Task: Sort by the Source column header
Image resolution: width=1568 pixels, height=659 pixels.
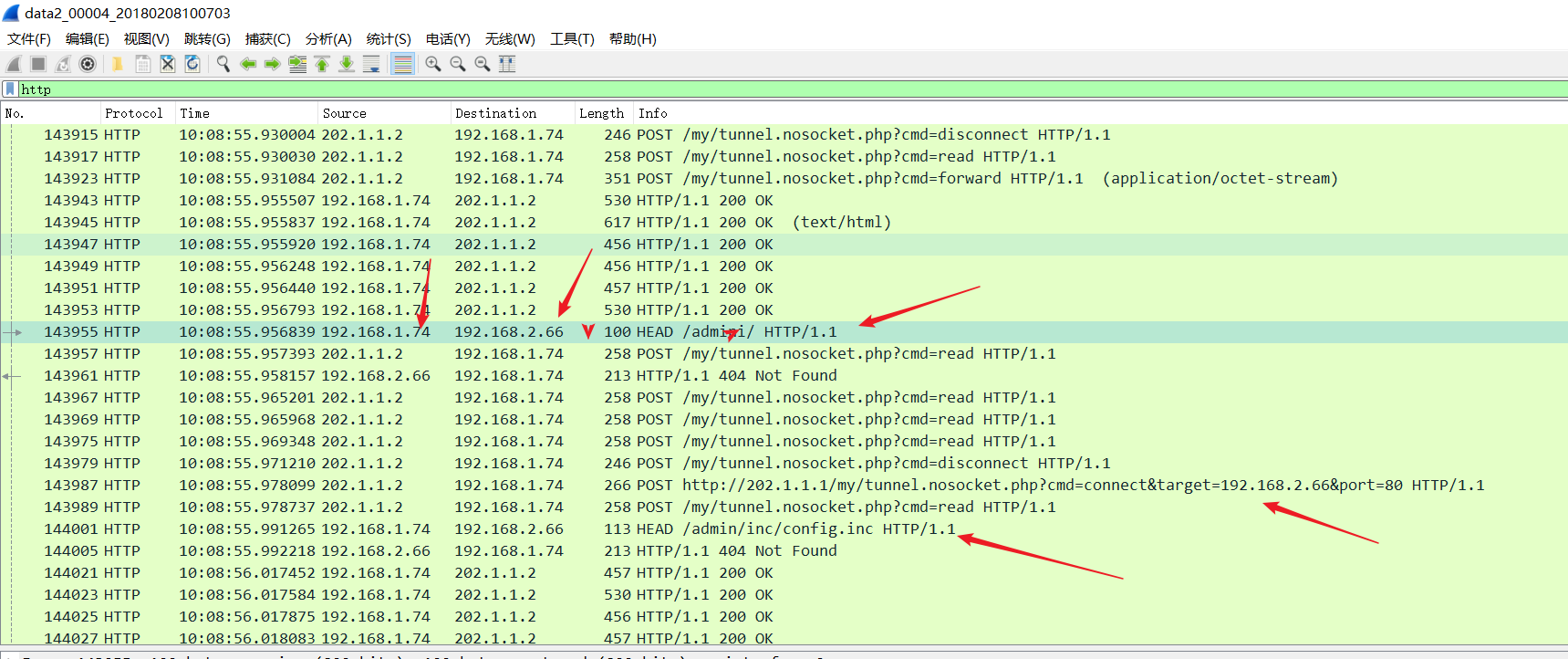Action: point(384,113)
